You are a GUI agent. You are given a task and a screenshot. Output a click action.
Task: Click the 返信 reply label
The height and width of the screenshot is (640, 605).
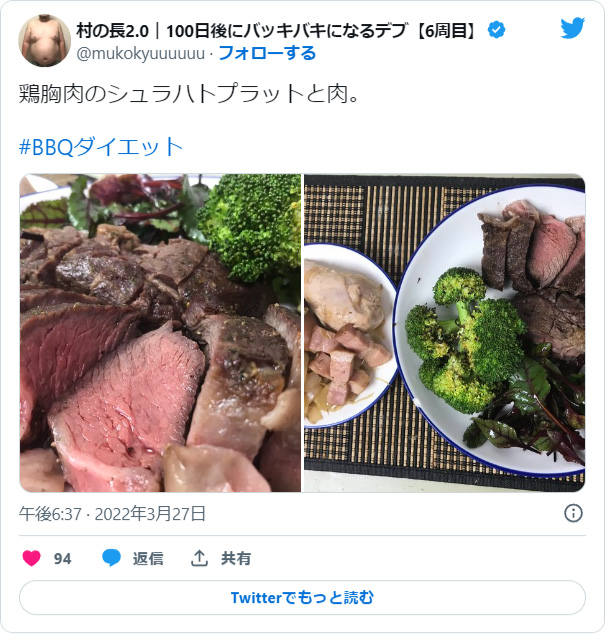coord(148,558)
